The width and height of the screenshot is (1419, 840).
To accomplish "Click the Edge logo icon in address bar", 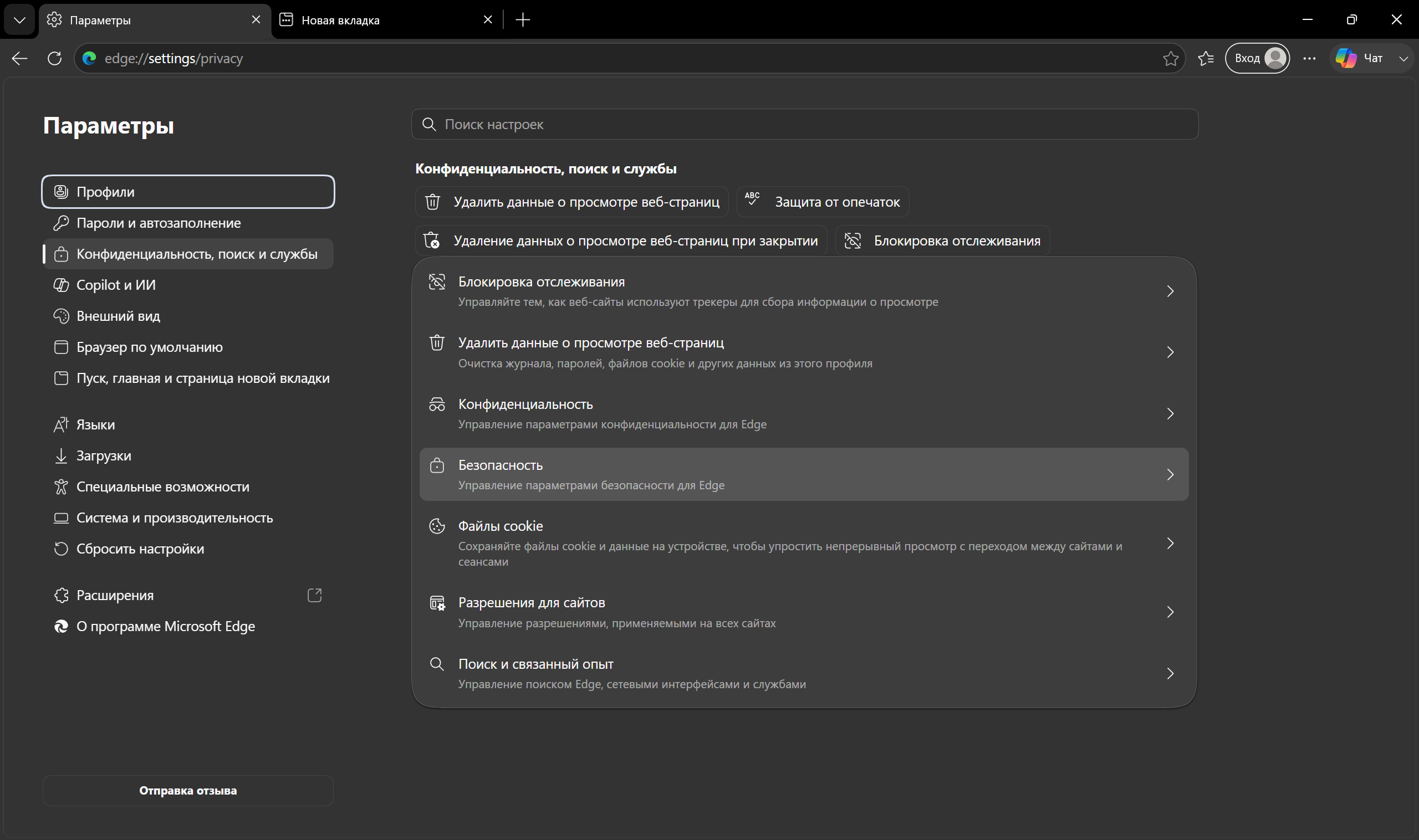I will (89, 58).
